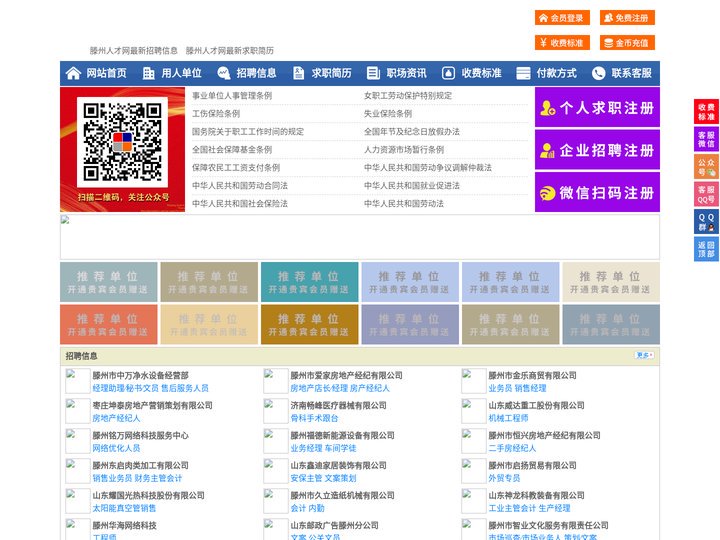Click 更多 in 招聘信息 header
This screenshot has height=540, width=720.
(x=644, y=355)
